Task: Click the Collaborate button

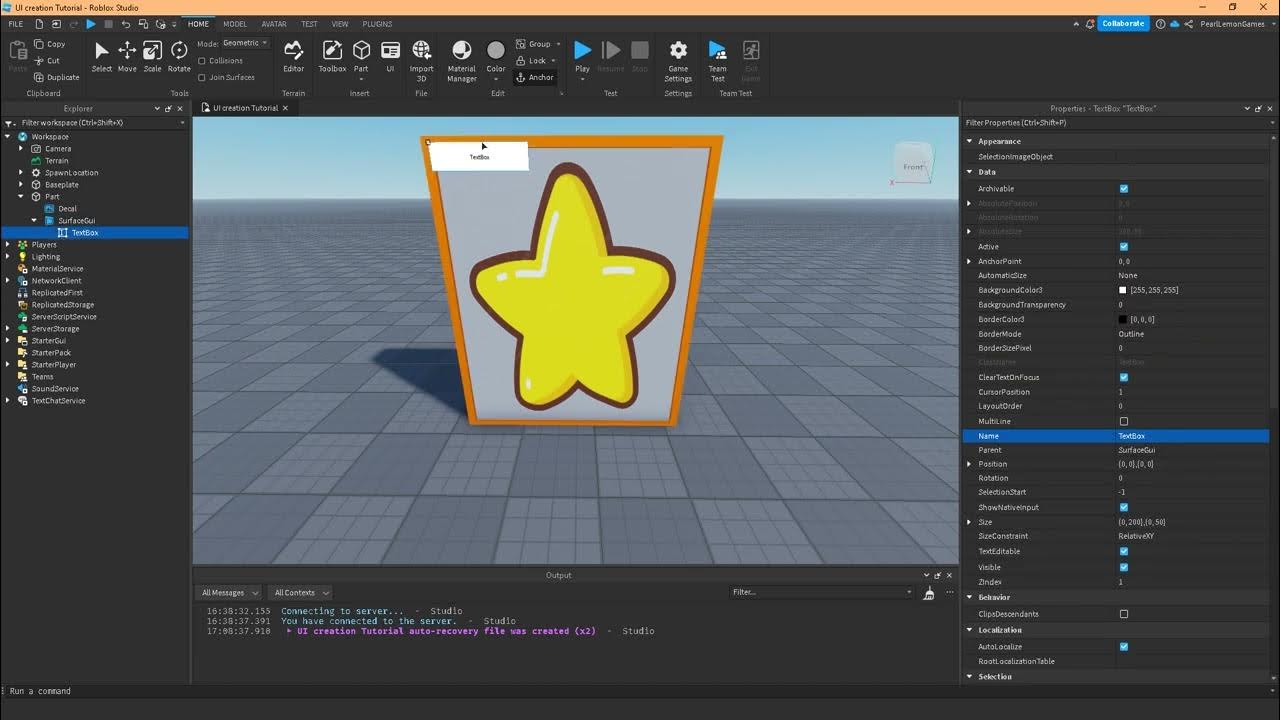Action: tap(1123, 24)
